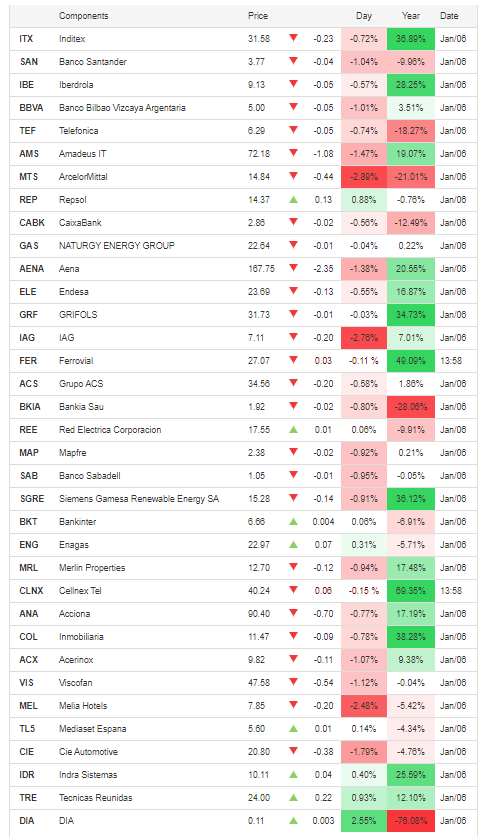This screenshot has width=484, height=837.
Task: Click the green up arrow in Repsol row
Action: 293,199
